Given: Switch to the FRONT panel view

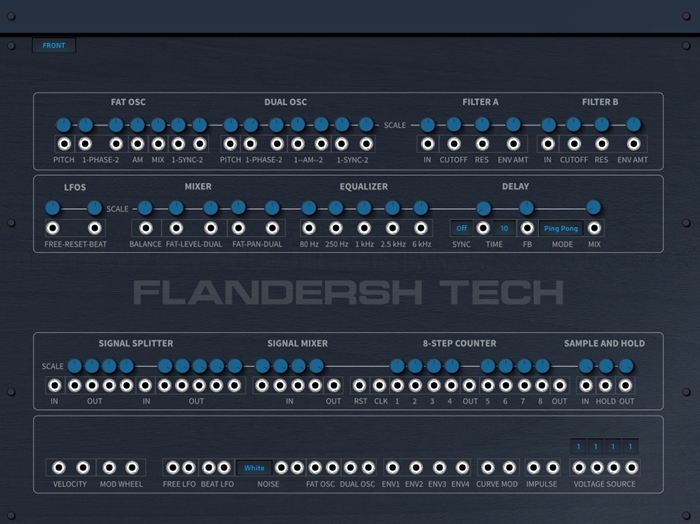Looking at the screenshot, I should (54, 45).
